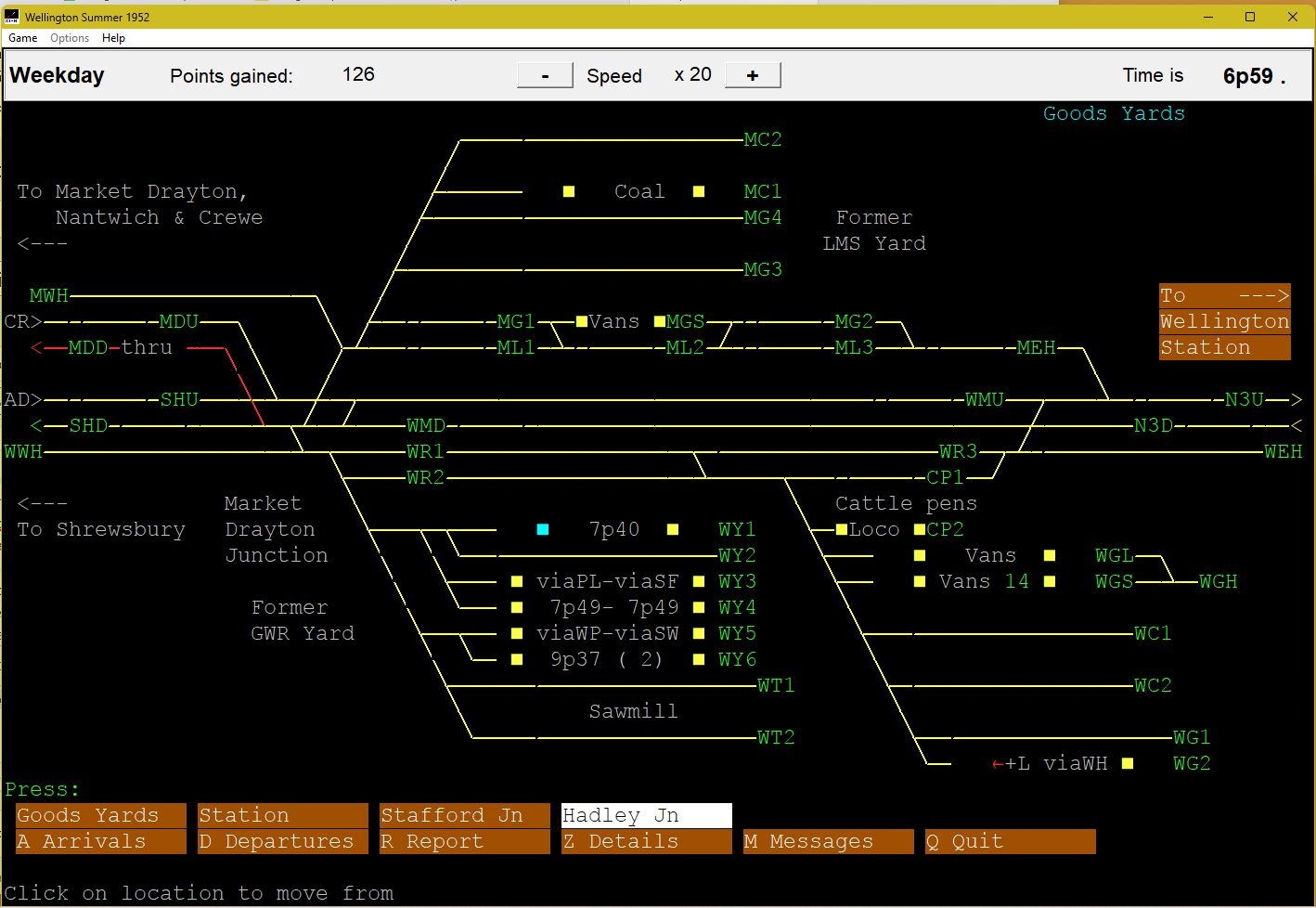Switch to the Station view
The width and height of the screenshot is (1316, 908).
(x=282, y=815)
